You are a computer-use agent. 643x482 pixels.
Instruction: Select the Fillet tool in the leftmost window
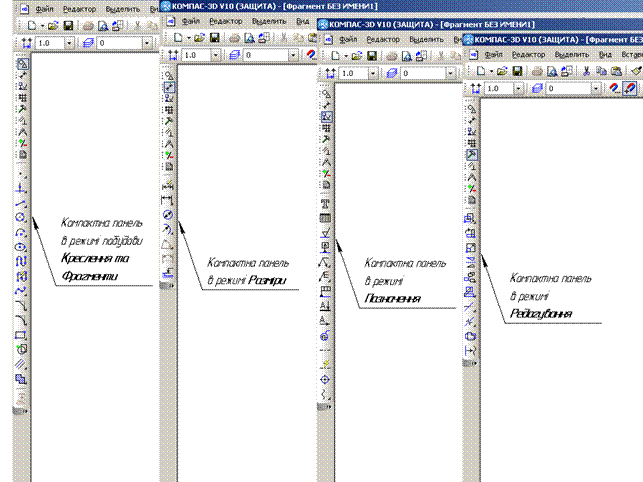point(22,320)
